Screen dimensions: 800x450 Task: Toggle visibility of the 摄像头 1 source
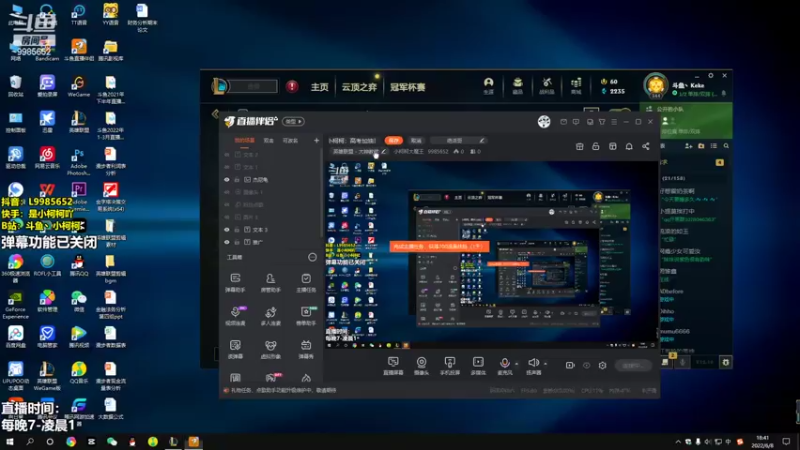click(227, 192)
